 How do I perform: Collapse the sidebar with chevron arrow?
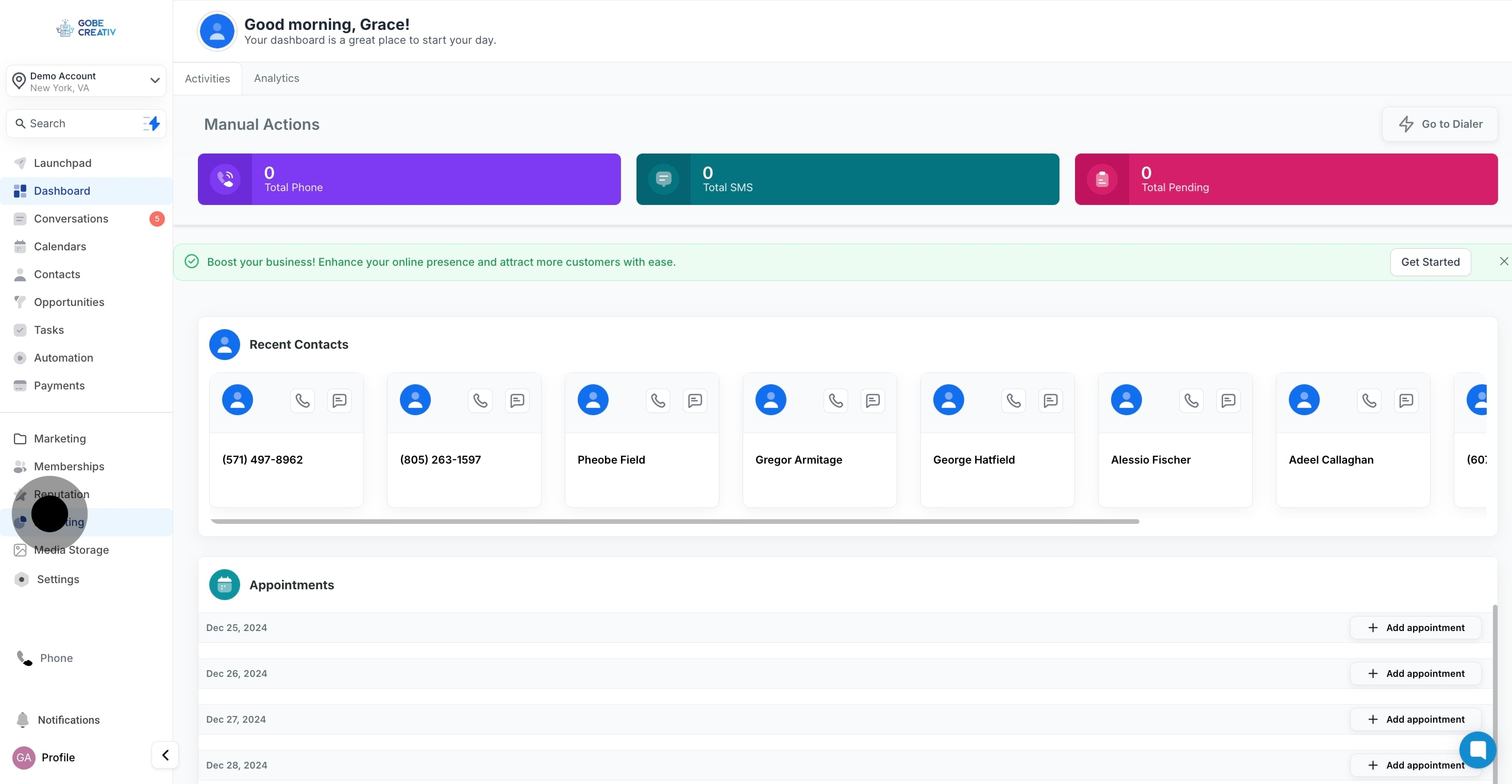165,755
